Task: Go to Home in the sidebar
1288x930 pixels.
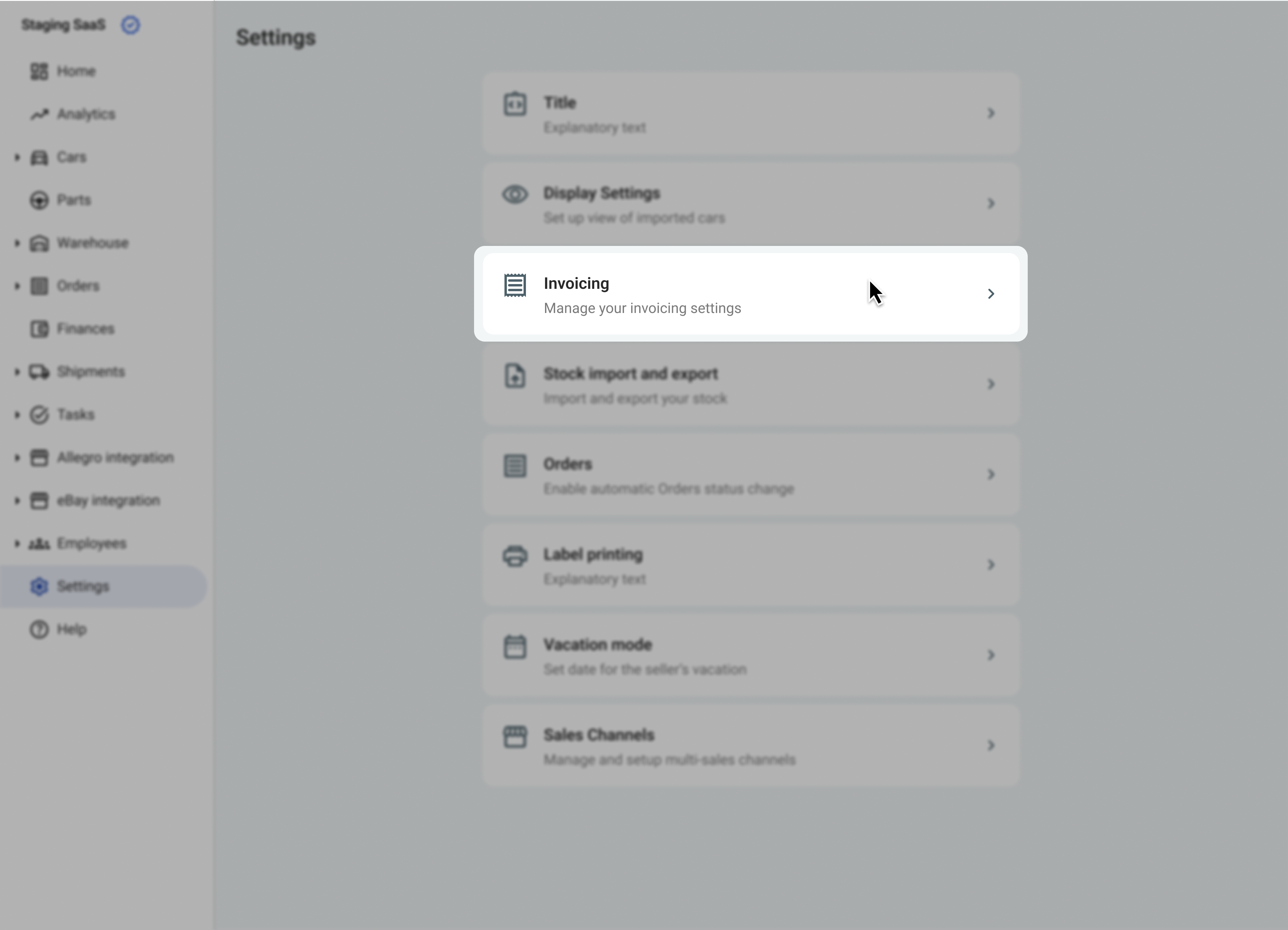Action: point(75,72)
